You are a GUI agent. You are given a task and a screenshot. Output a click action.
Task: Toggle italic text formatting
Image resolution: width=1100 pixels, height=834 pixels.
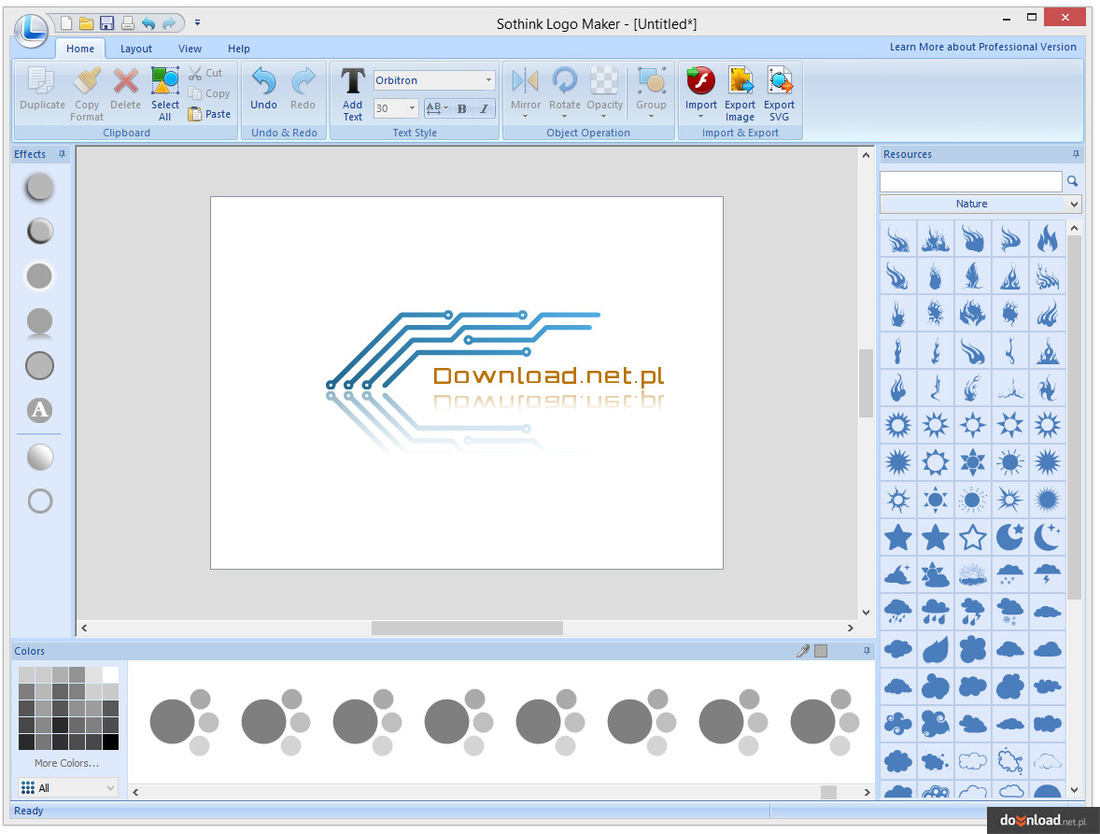click(x=484, y=108)
